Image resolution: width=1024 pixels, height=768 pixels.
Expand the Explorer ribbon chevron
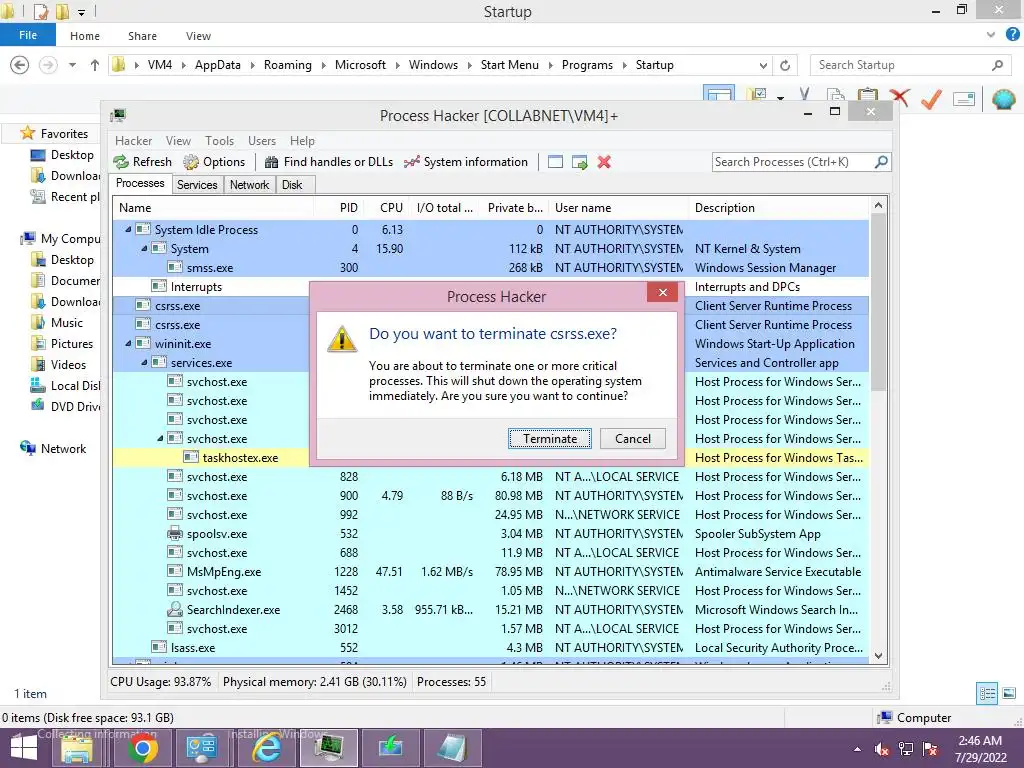click(x=991, y=35)
